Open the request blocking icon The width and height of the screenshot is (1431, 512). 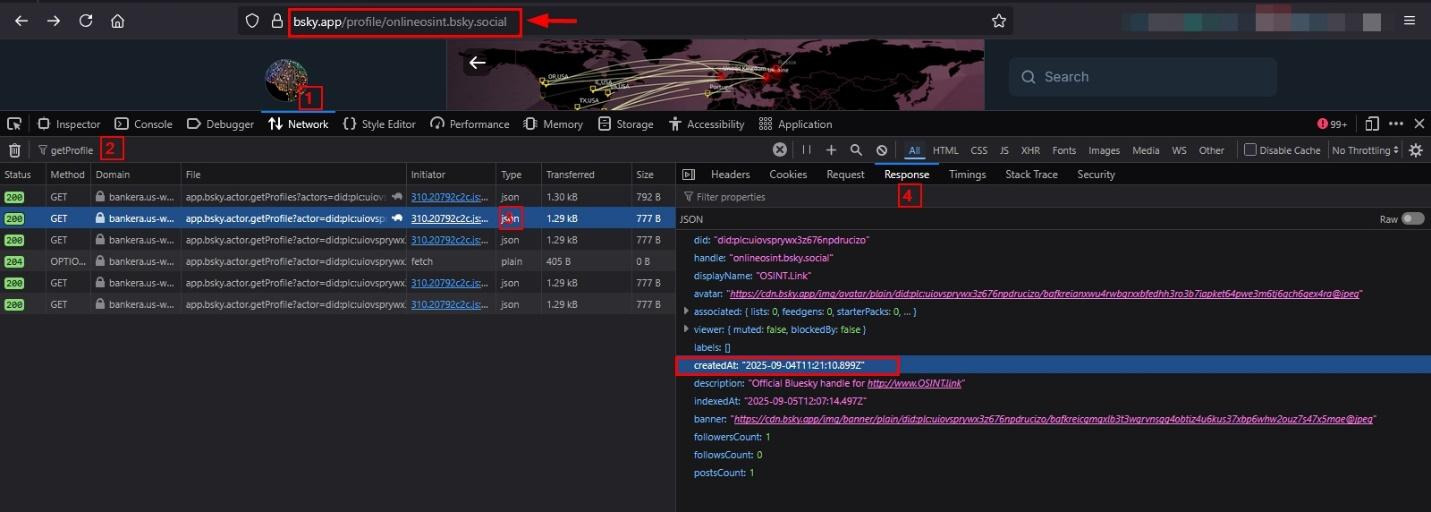[x=881, y=150]
